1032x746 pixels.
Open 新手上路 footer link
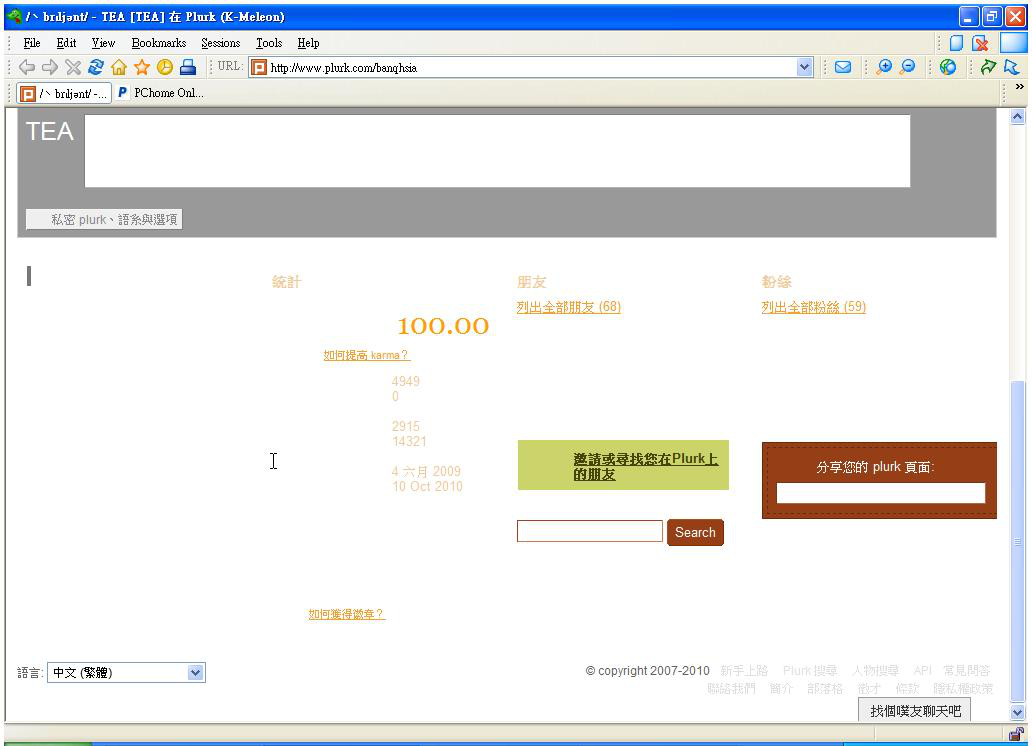click(744, 670)
